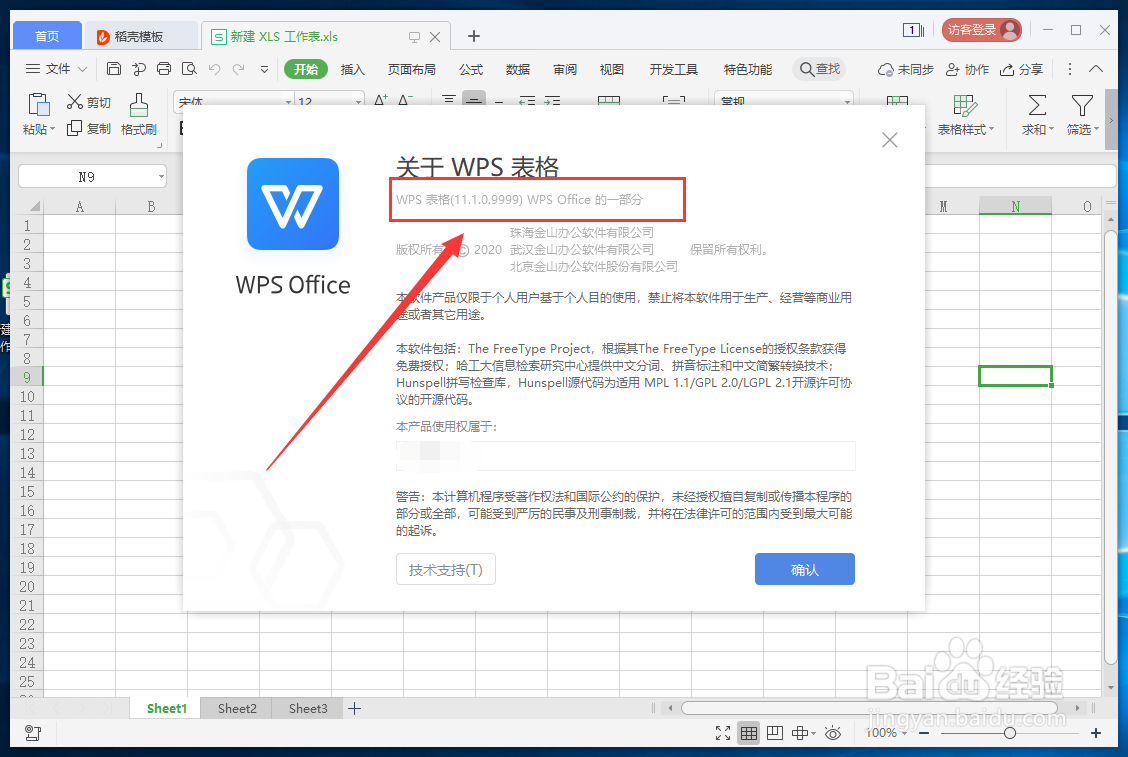
Task: Click the Search (查找) button
Action: [820, 69]
